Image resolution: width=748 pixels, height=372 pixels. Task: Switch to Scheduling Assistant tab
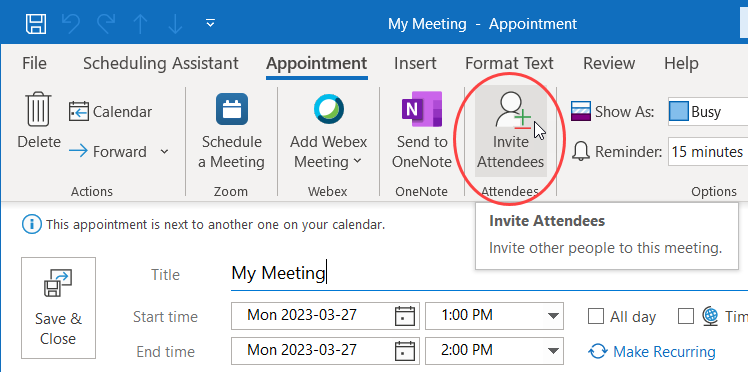tap(161, 63)
